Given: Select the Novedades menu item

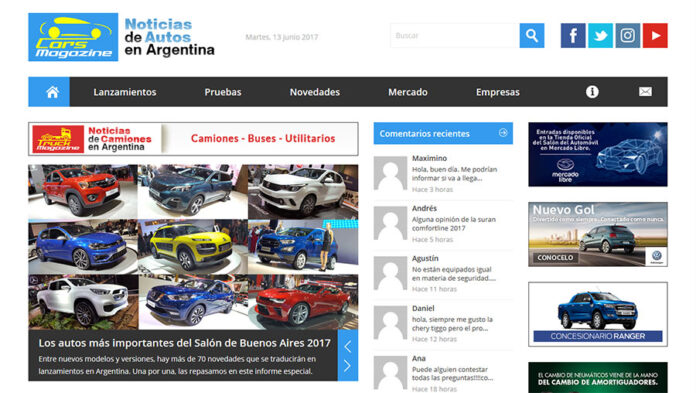Looking at the screenshot, I should 315,92.
